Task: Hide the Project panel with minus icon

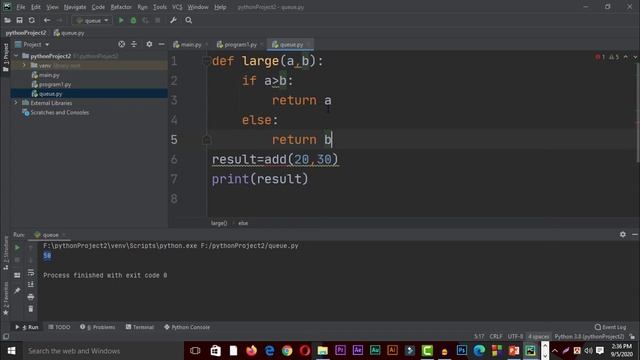Action: [x=162, y=44]
